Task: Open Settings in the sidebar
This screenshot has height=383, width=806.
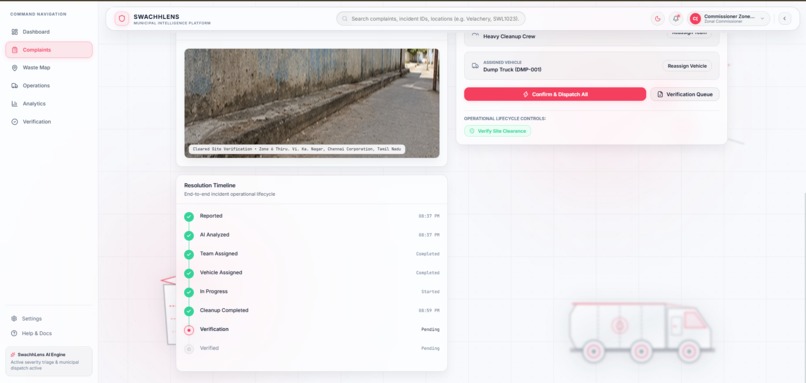Action: pyautogui.click(x=49, y=319)
